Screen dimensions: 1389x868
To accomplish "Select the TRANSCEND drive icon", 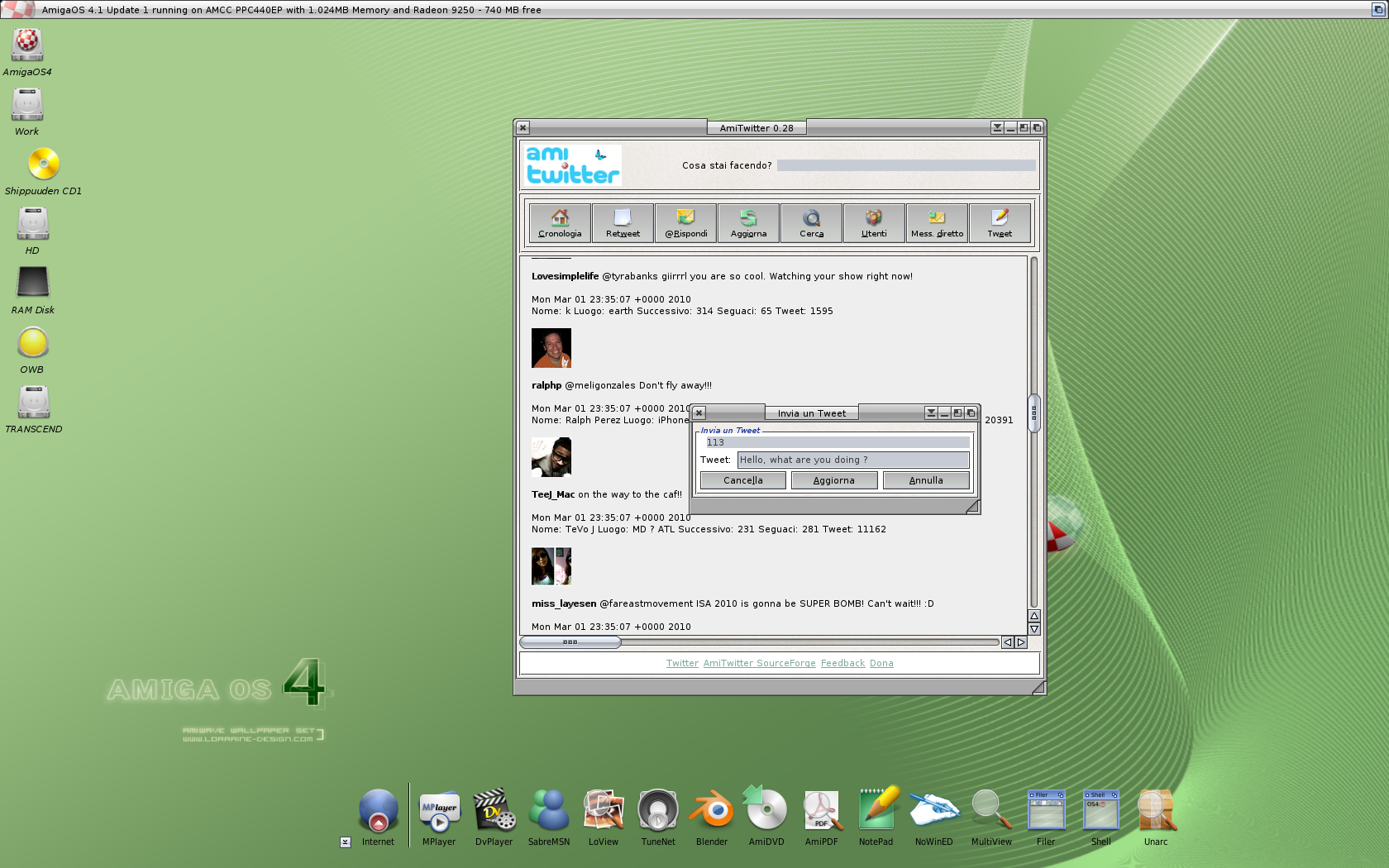I will tap(34, 402).
